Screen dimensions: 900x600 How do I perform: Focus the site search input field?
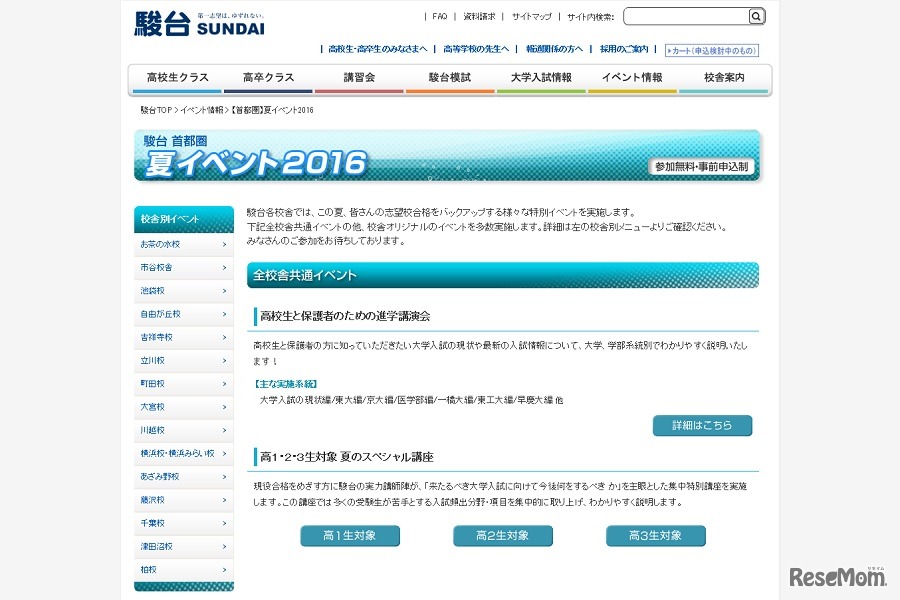point(686,17)
